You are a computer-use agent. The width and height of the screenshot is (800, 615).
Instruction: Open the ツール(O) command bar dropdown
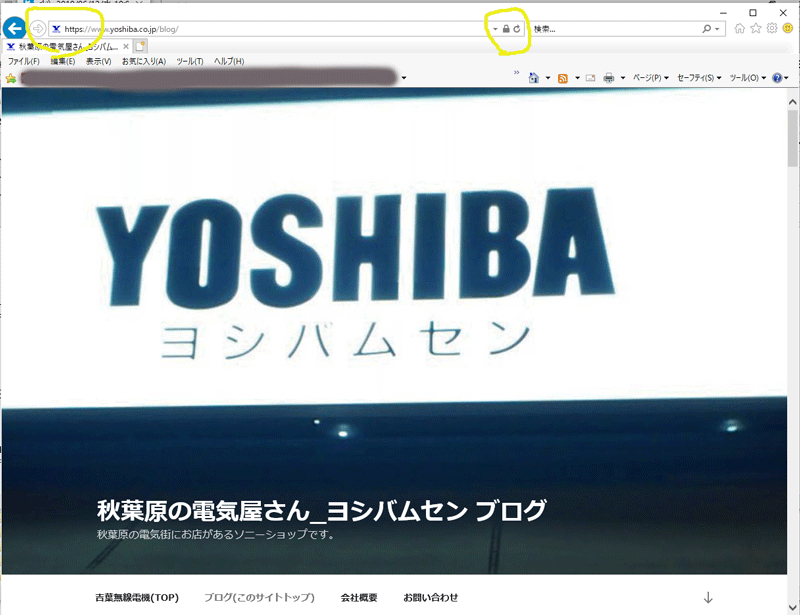(747, 78)
